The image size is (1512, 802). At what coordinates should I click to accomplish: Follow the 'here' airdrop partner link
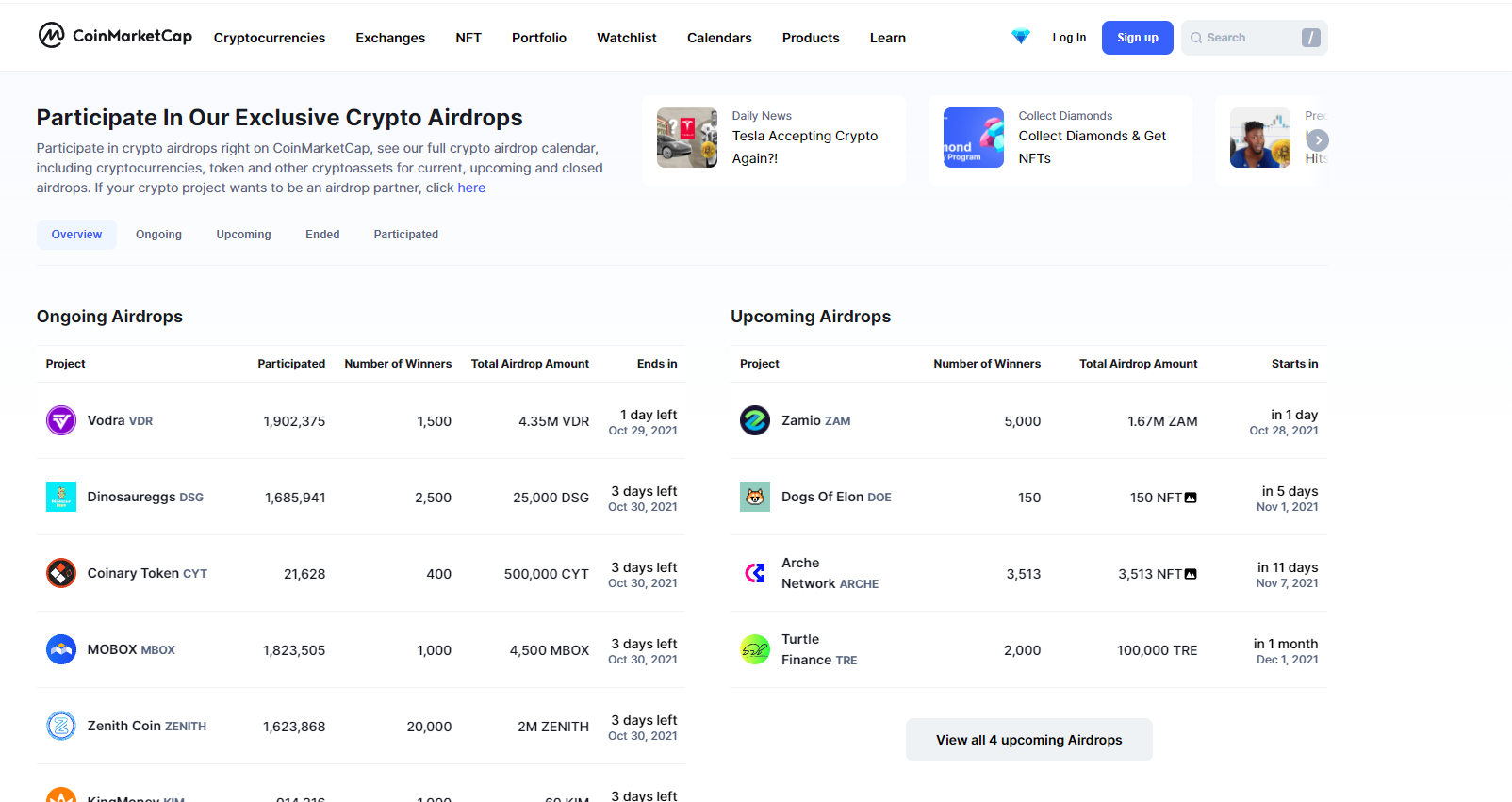pos(471,188)
